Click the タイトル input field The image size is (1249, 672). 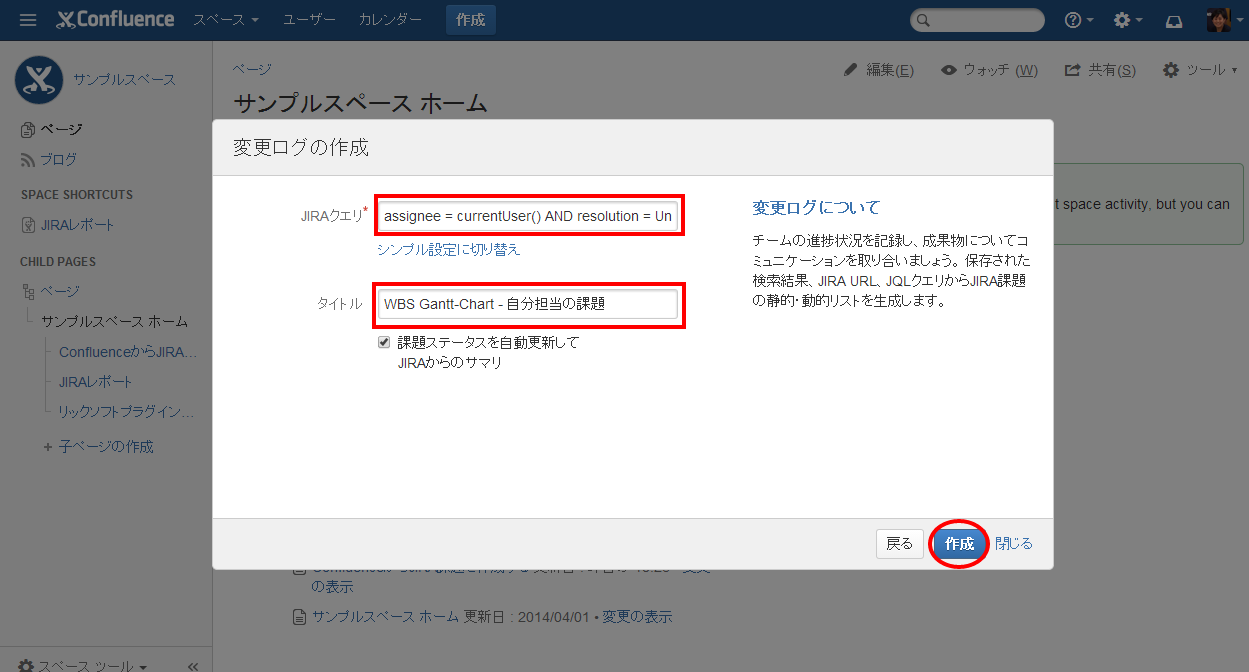click(x=528, y=304)
